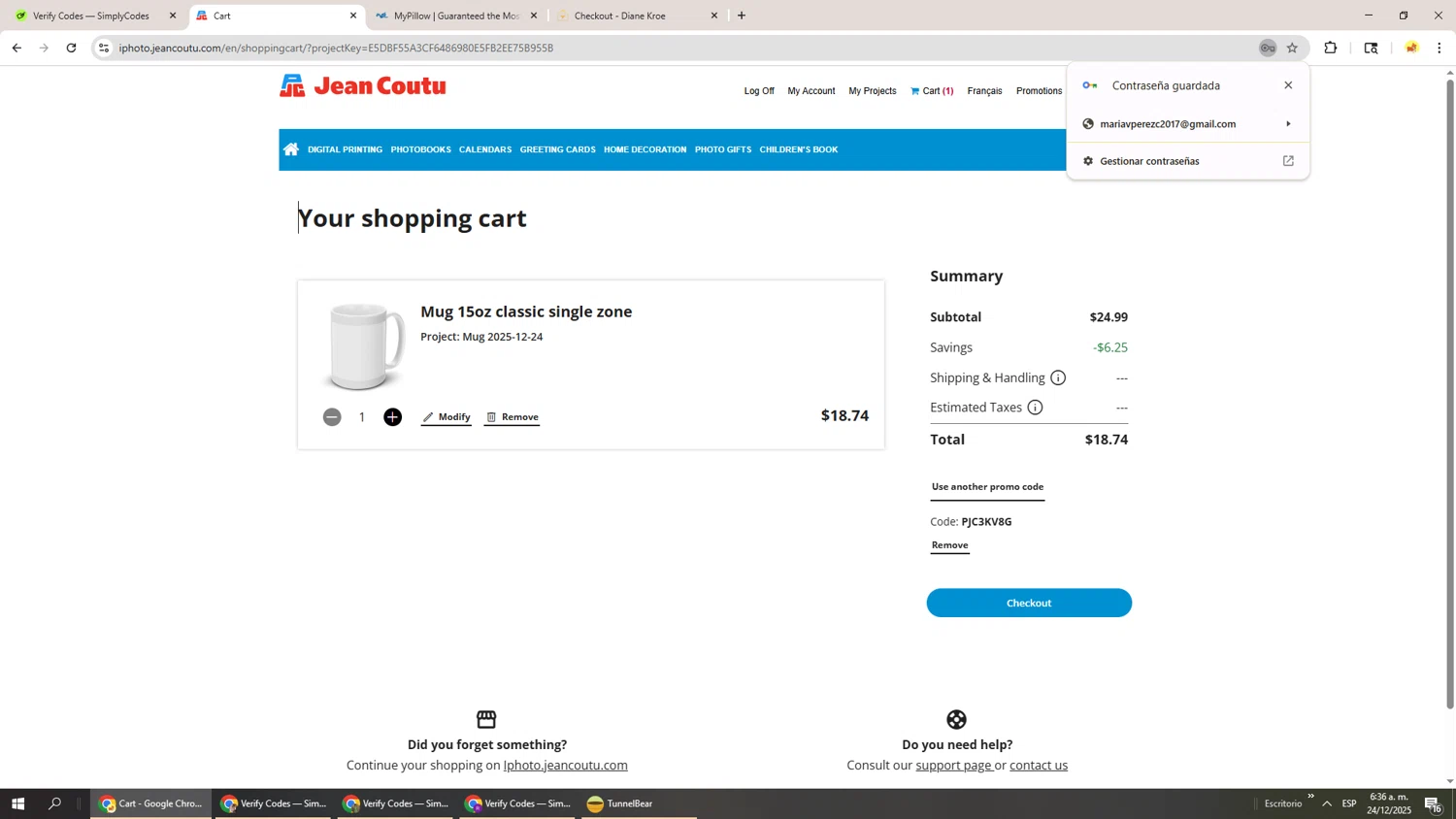Switch to Verify Codes — SimplyCodes tab

[91, 16]
